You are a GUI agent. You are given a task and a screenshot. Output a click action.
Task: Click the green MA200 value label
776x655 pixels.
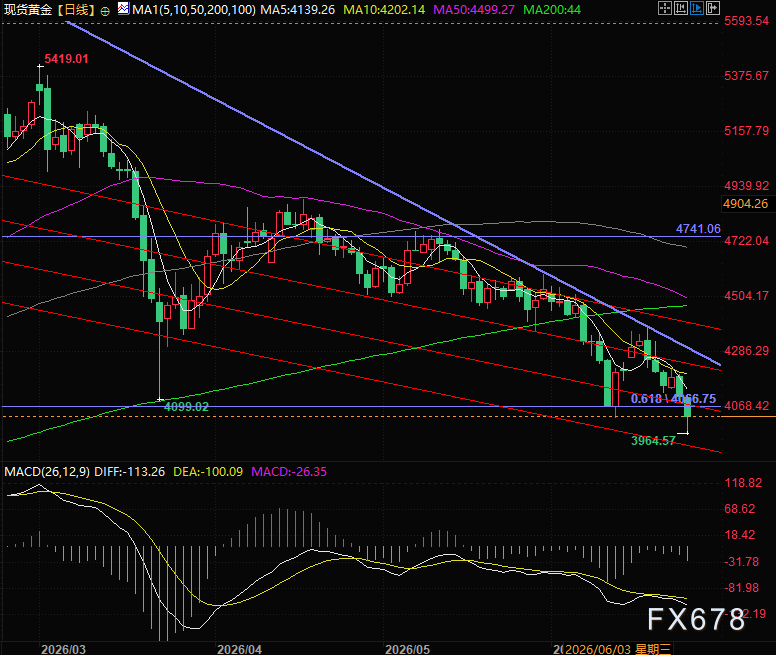[x=552, y=9]
